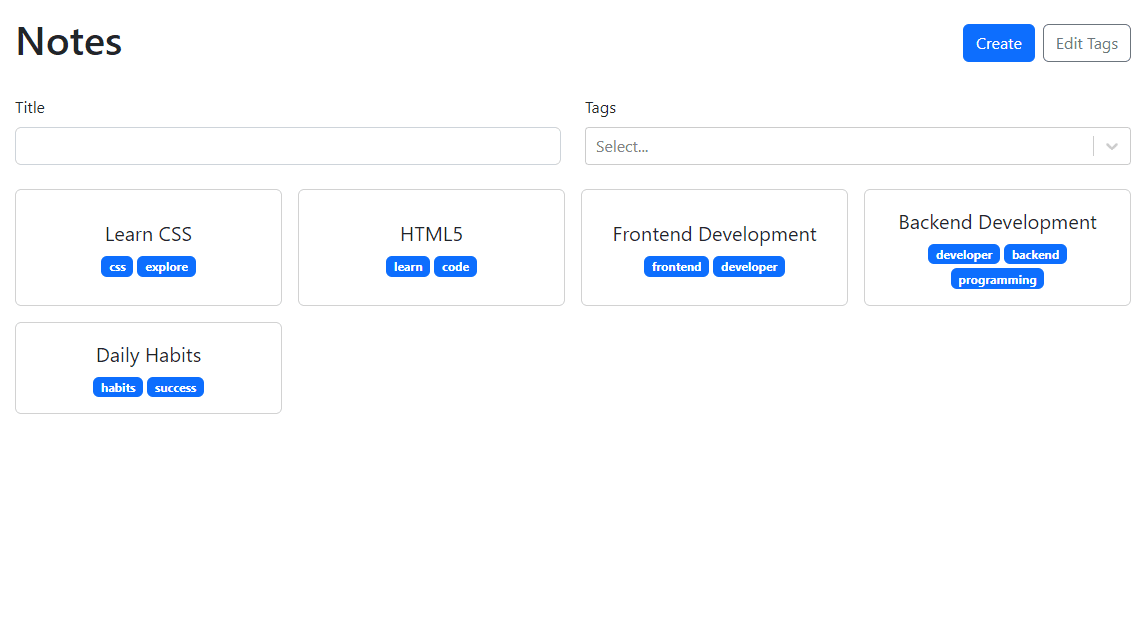Focus the Title search input field
Image resolution: width=1143 pixels, height=643 pixels.
pos(287,146)
